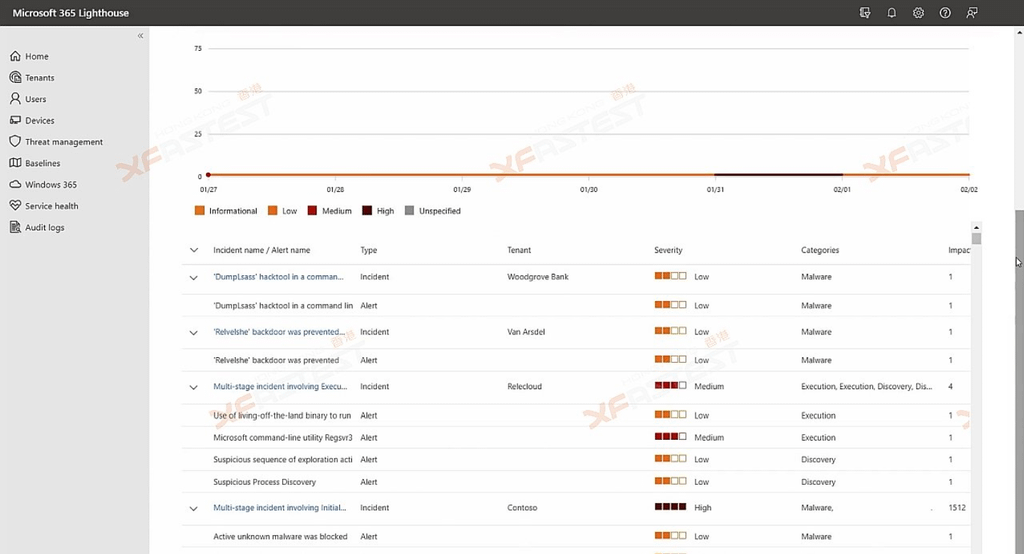Sort by Categories column header
The height and width of the screenshot is (554, 1024).
pos(820,250)
